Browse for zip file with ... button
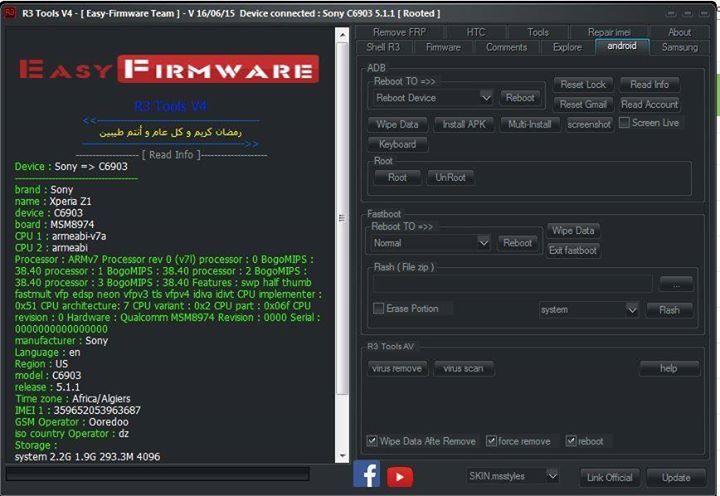Viewport: 720px width, 496px height. [x=676, y=284]
